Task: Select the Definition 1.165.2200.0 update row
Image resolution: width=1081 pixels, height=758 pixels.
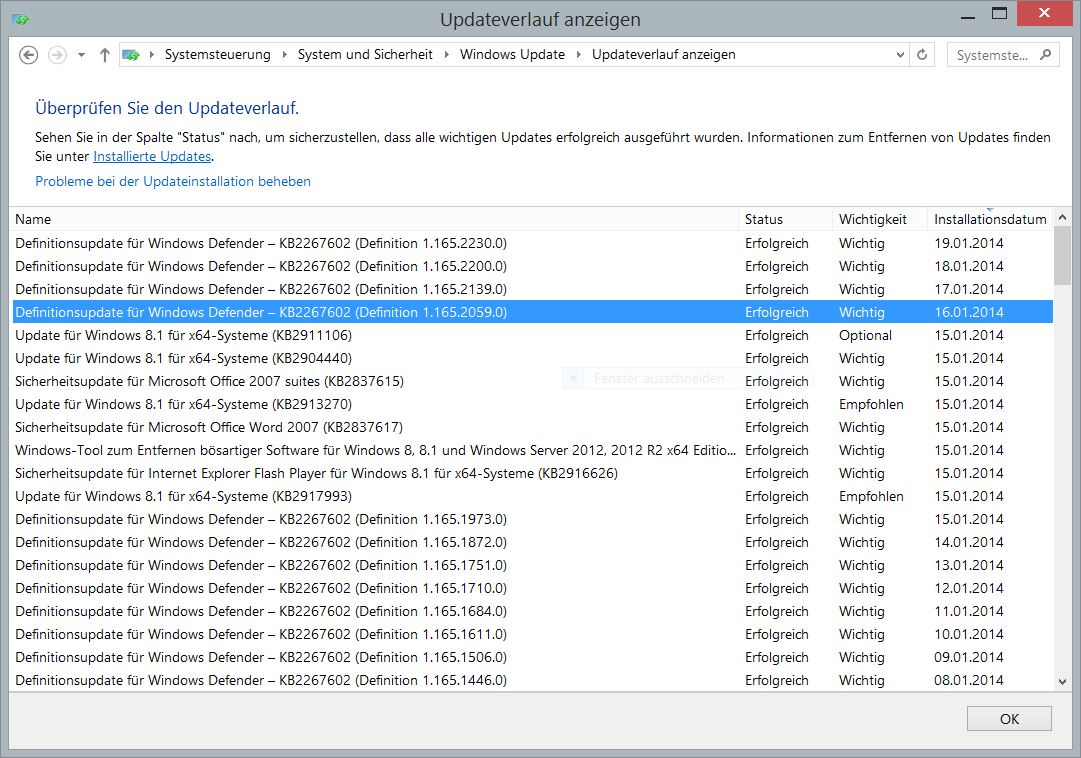Action: point(532,266)
